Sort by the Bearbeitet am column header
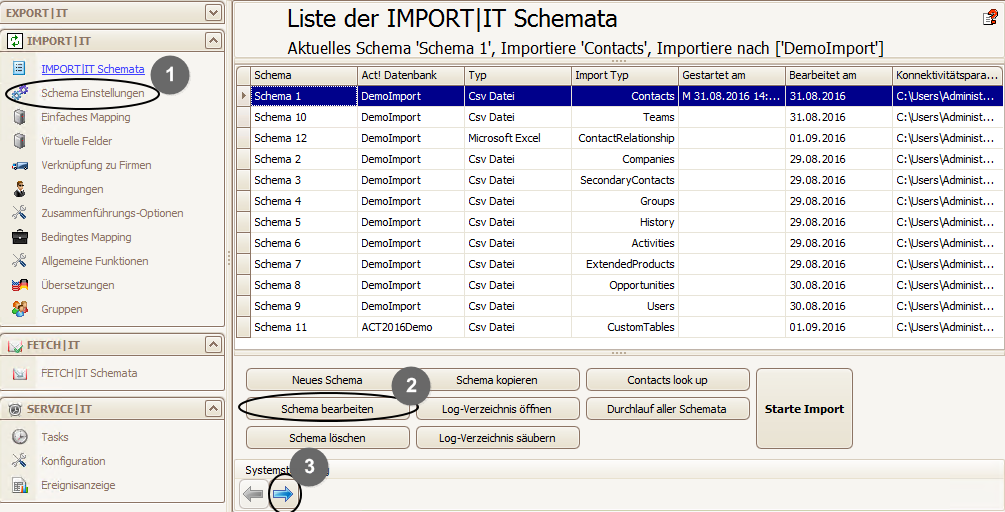The height and width of the screenshot is (512, 1005). point(839,75)
